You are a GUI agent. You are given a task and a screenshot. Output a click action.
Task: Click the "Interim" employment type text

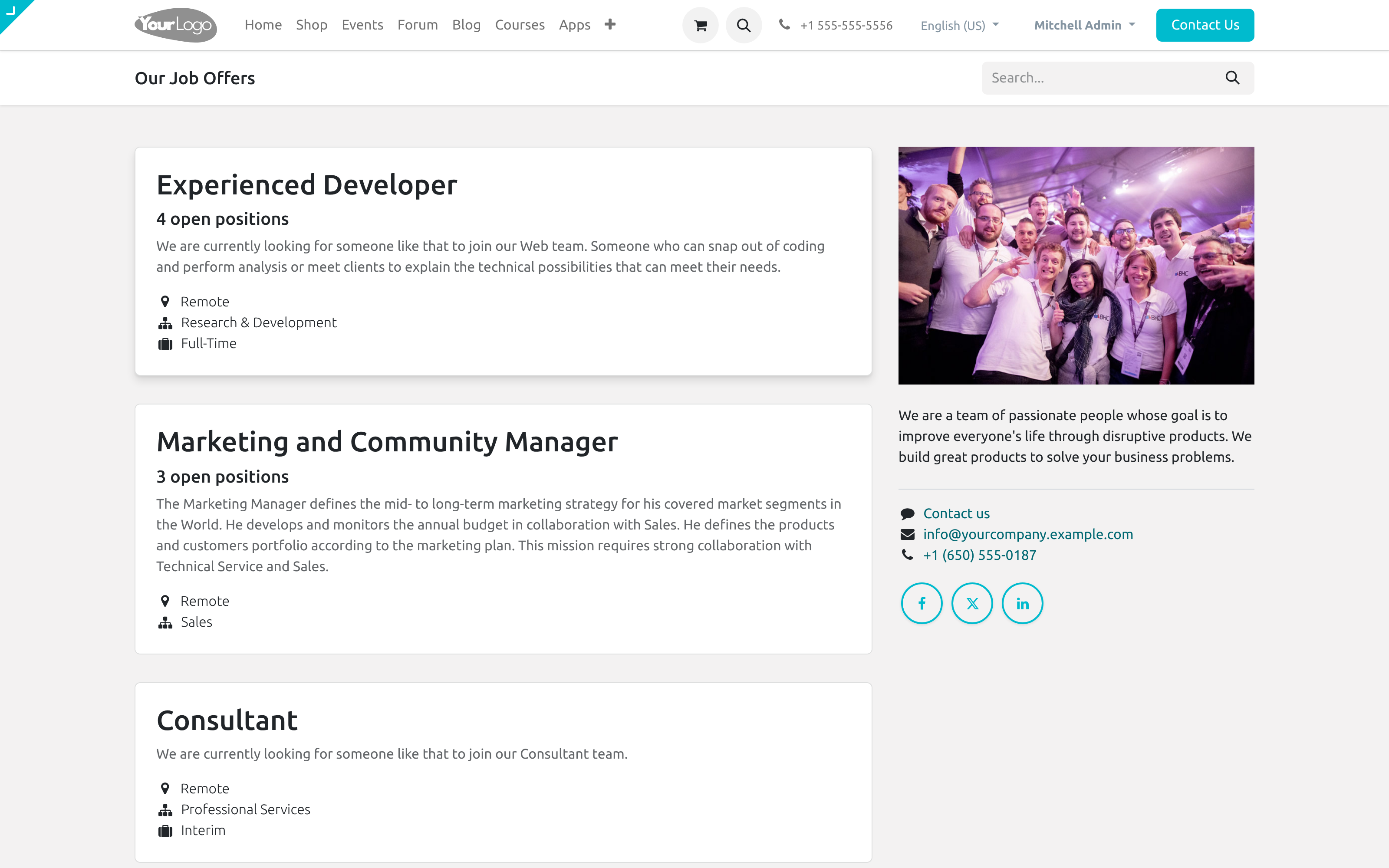click(x=203, y=830)
